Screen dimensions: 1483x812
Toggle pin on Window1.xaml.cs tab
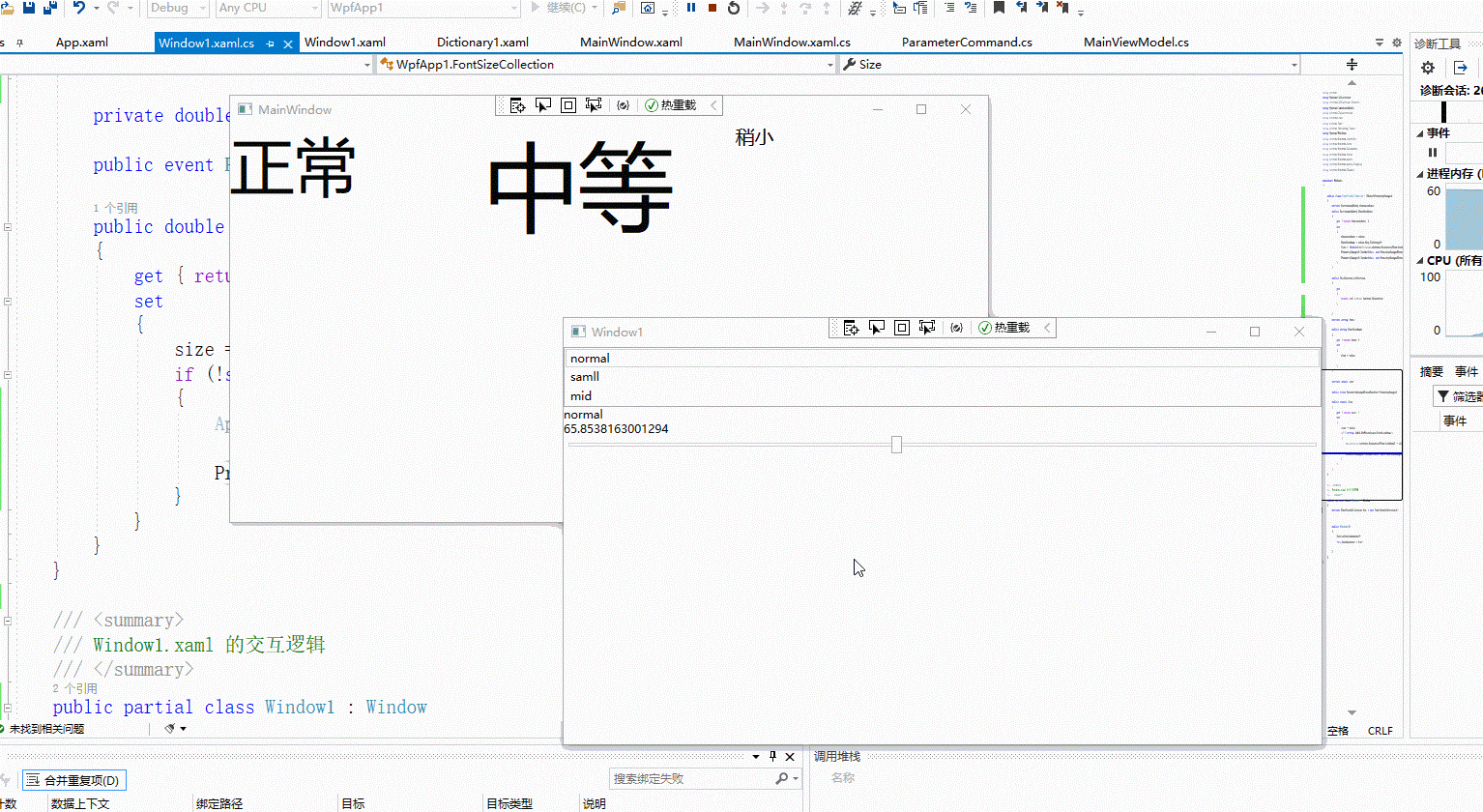tap(271, 43)
